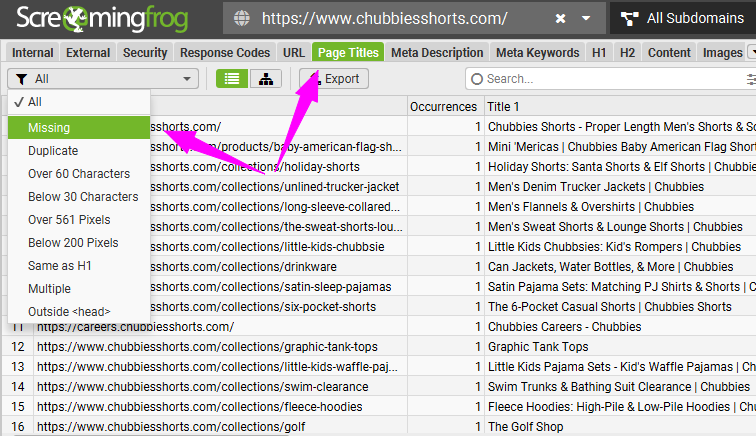Click the Export button
The width and height of the screenshot is (756, 436).
tap(334, 79)
